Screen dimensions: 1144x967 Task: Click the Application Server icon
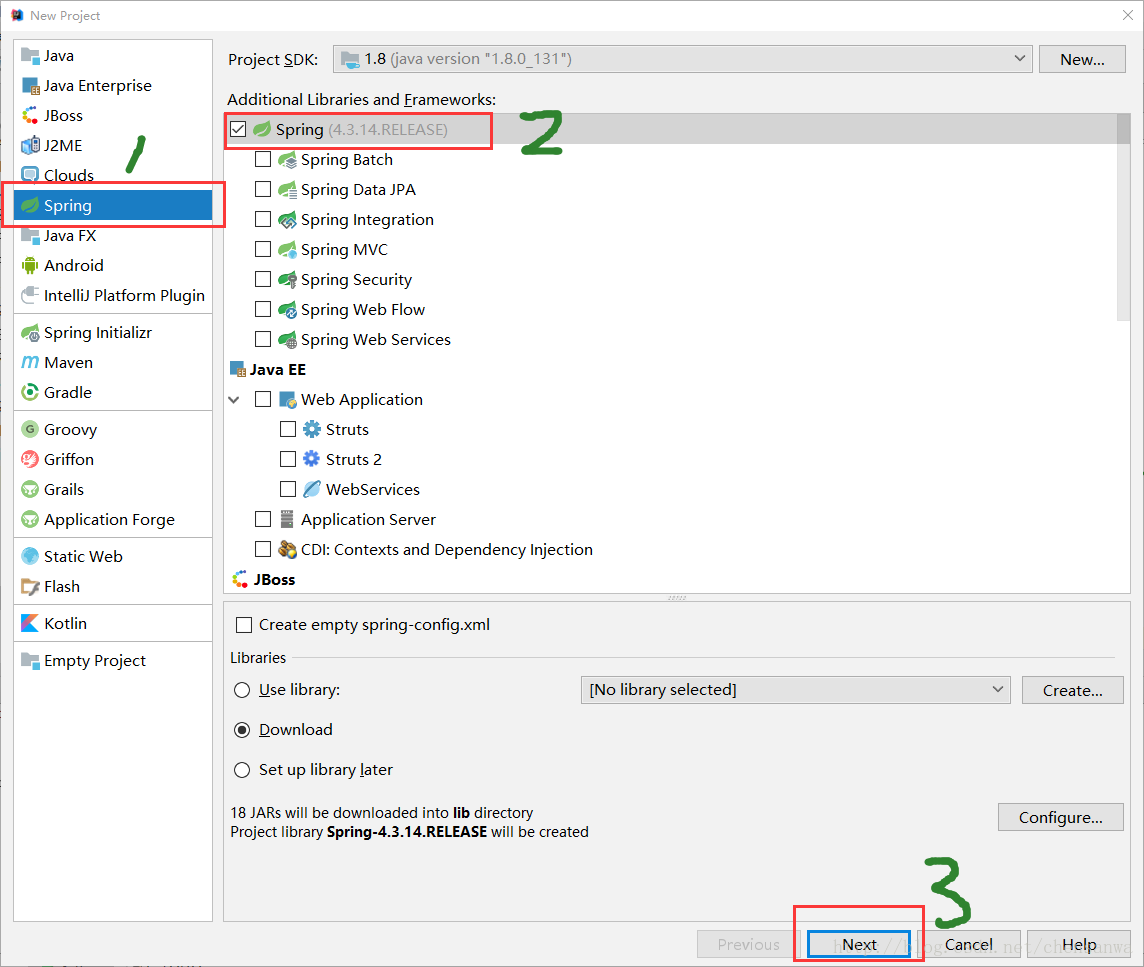(287, 520)
